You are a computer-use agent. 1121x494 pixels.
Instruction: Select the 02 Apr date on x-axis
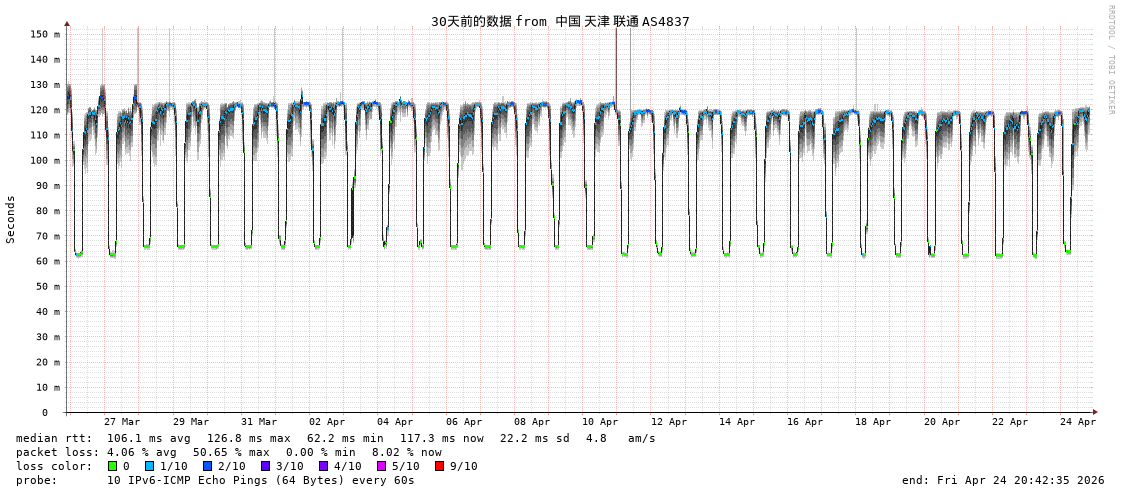(327, 422)
